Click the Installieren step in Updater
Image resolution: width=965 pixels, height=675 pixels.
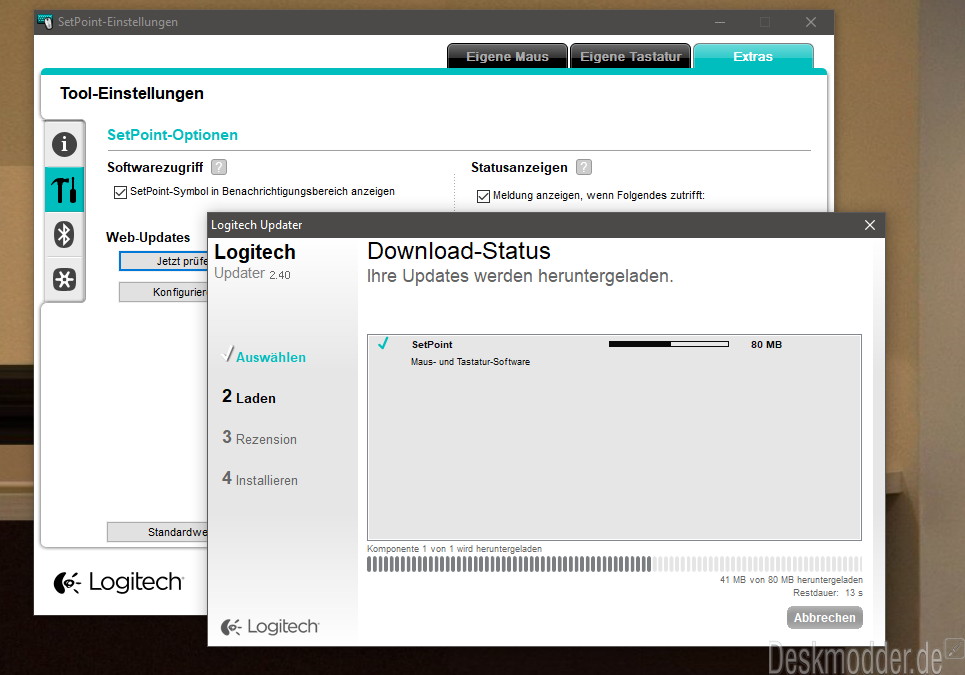point(260,479)
